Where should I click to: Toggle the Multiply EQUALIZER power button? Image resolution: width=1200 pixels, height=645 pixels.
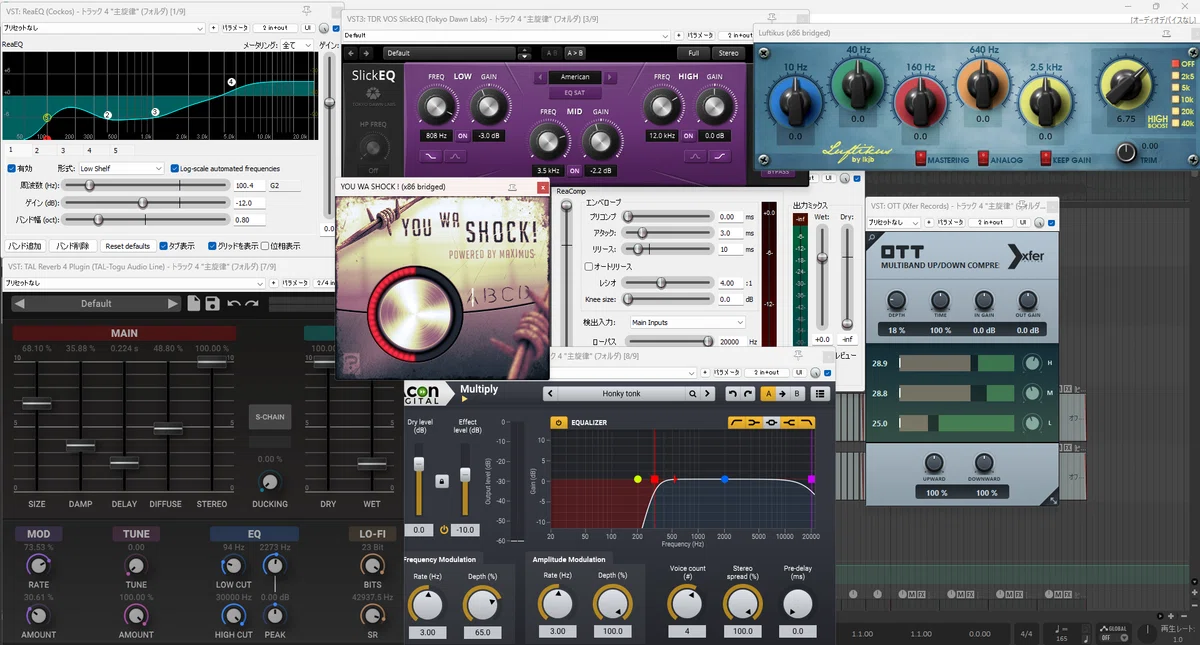tap(559, 423)
